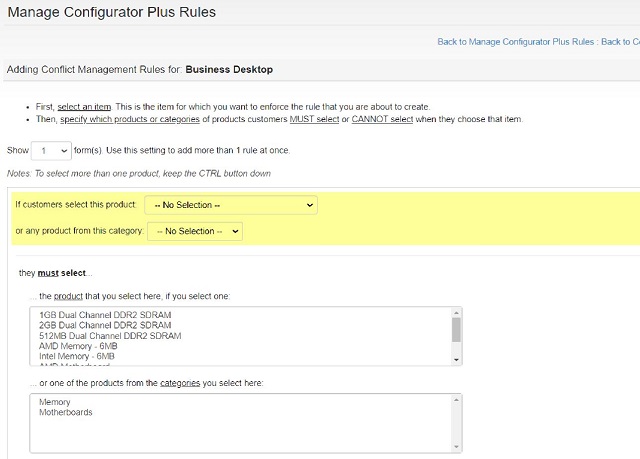640x459 pixels.
Task: Select '1GB Dual Channel DDR2 SDRAM' product
Action: point(105,315)
